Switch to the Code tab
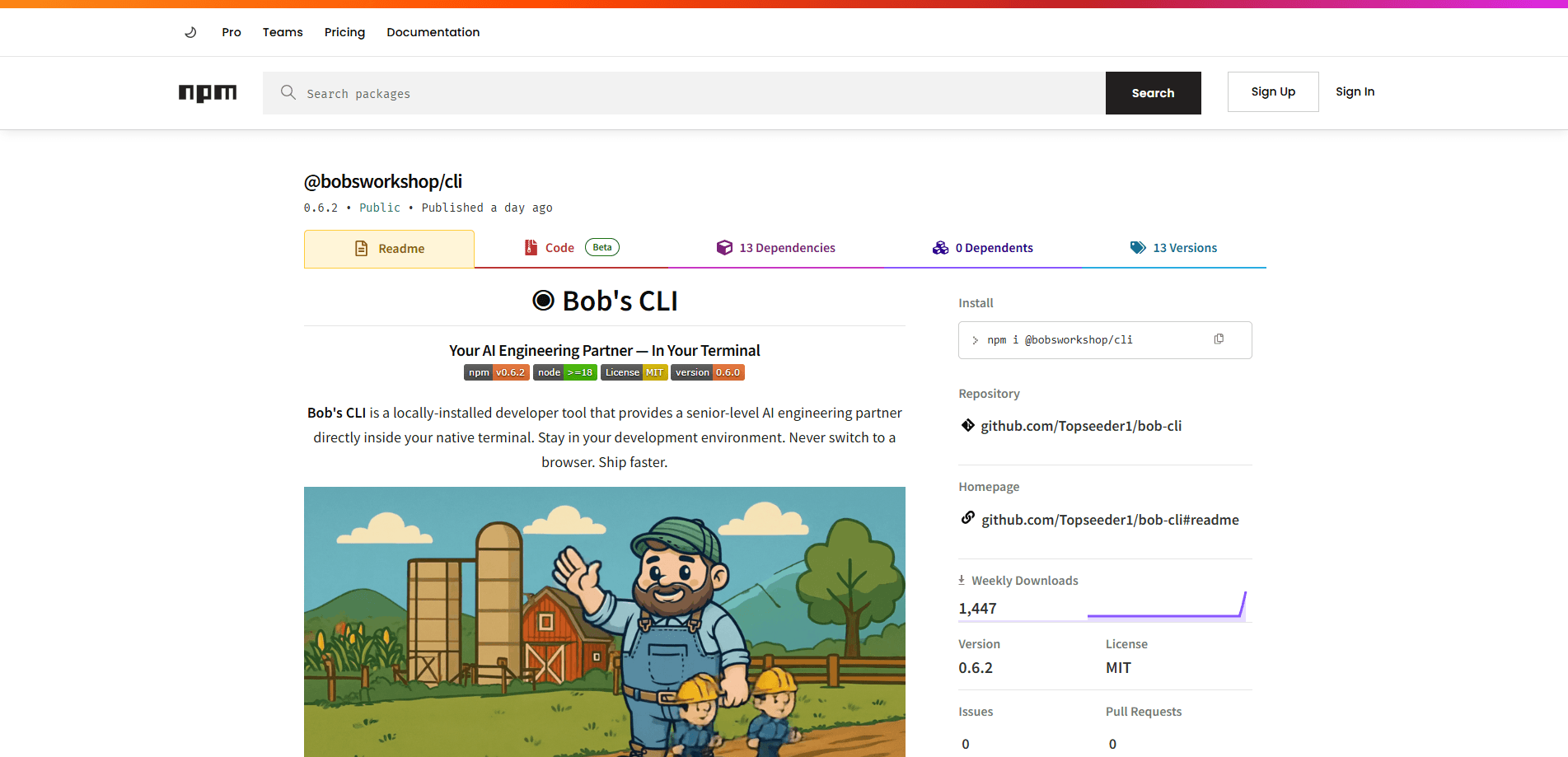 pyautogui.click(x=572, y=248)
